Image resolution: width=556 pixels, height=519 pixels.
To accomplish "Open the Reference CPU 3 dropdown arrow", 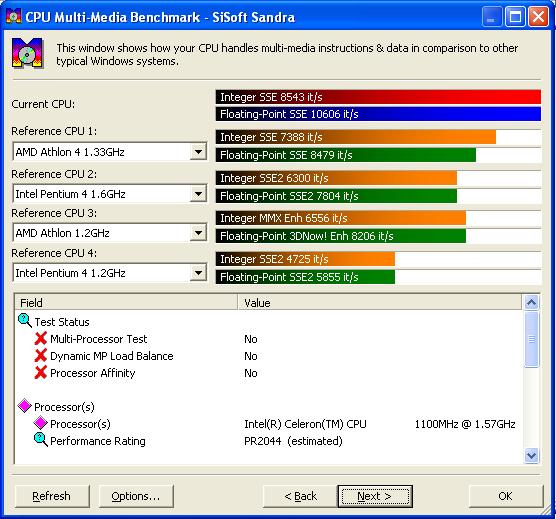I will 198,233.
